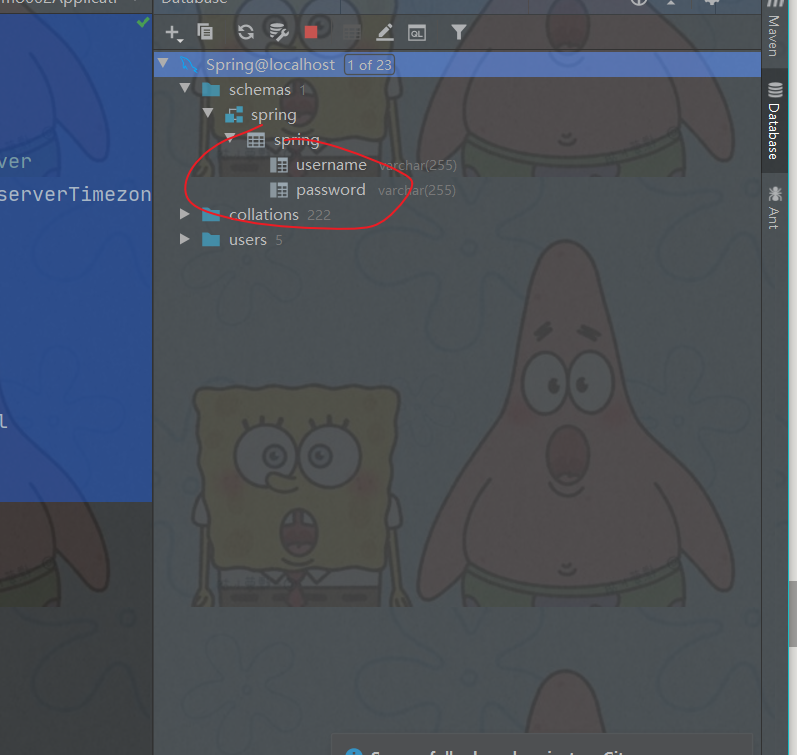The width and height of the screenshot is (797, 755).
Task: Expand the collations folder
Action: (185, 214)
